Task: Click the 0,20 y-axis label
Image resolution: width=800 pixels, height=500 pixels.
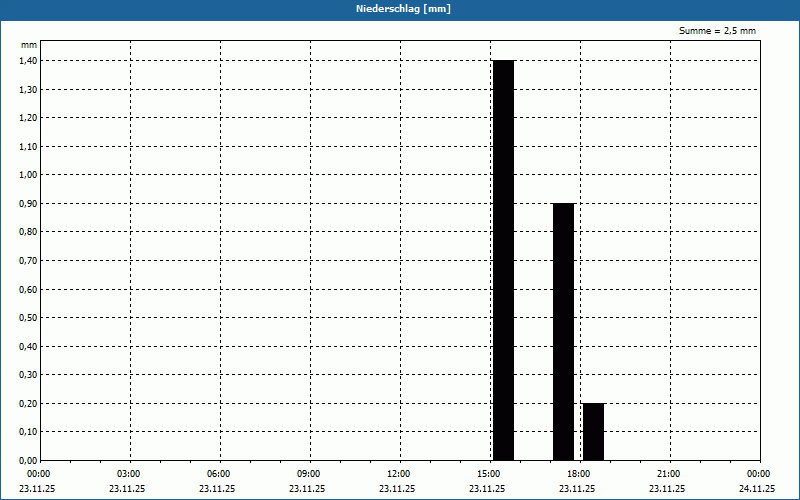Action: (x=28, y=404)
